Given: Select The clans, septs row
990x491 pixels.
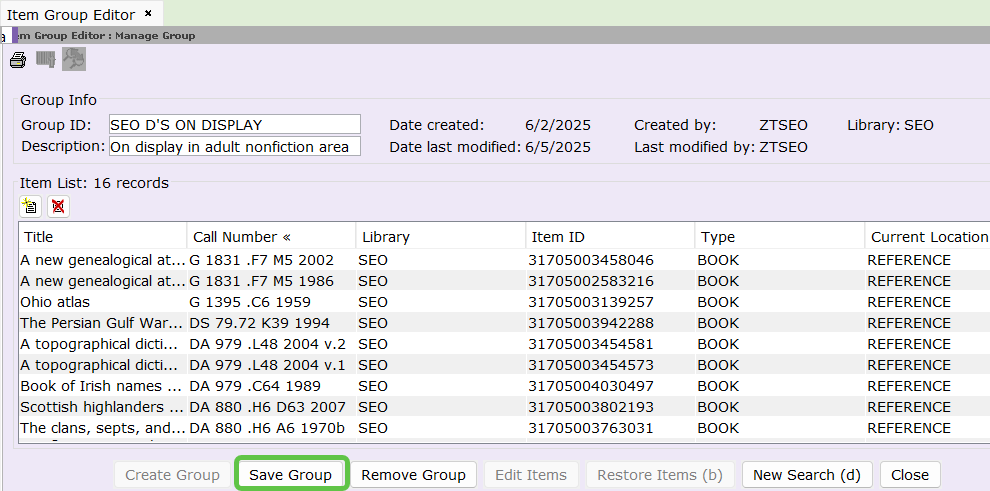Looking at the screenshot, I should coord(504,428).
